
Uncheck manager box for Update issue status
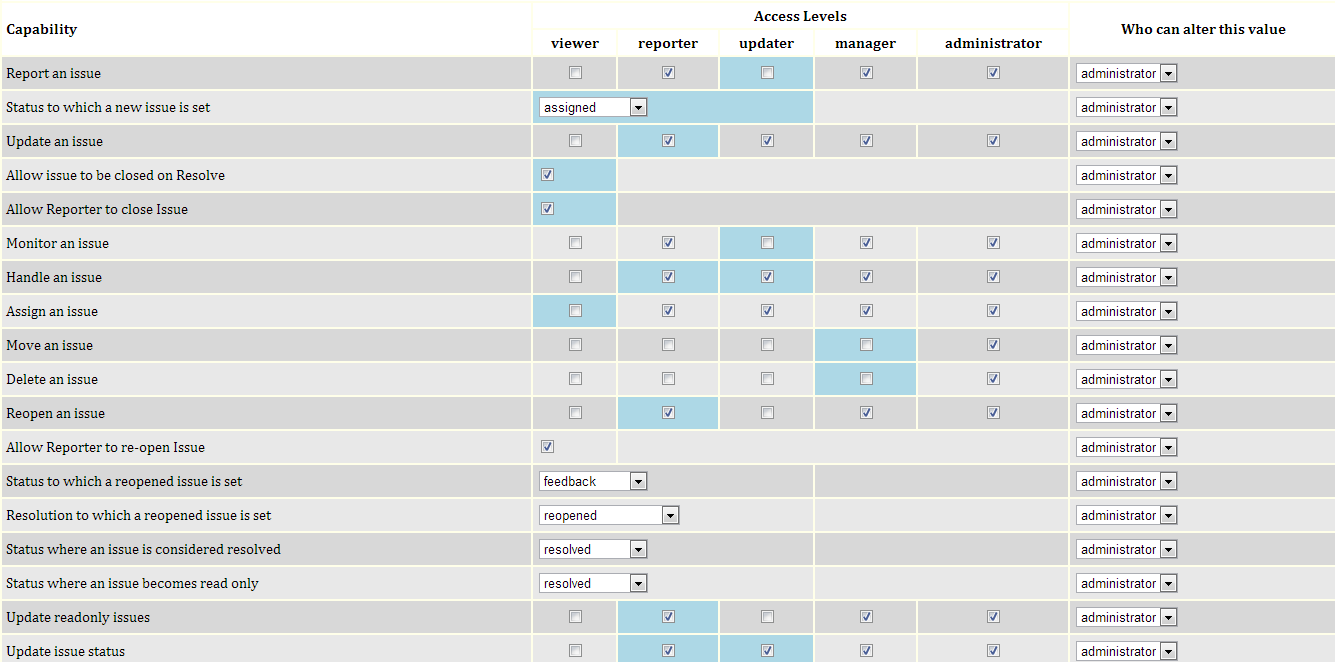(x=866, y=651)
